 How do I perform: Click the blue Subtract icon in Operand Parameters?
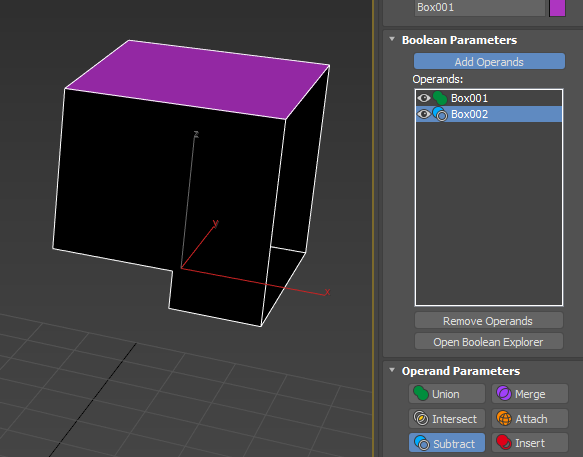click(422, 443)
